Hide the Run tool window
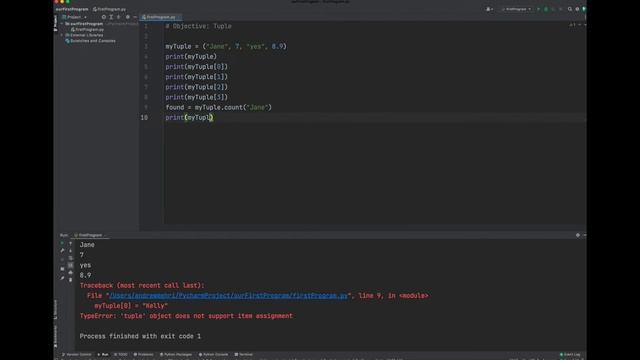640x360 pixels. click(584, 235)
